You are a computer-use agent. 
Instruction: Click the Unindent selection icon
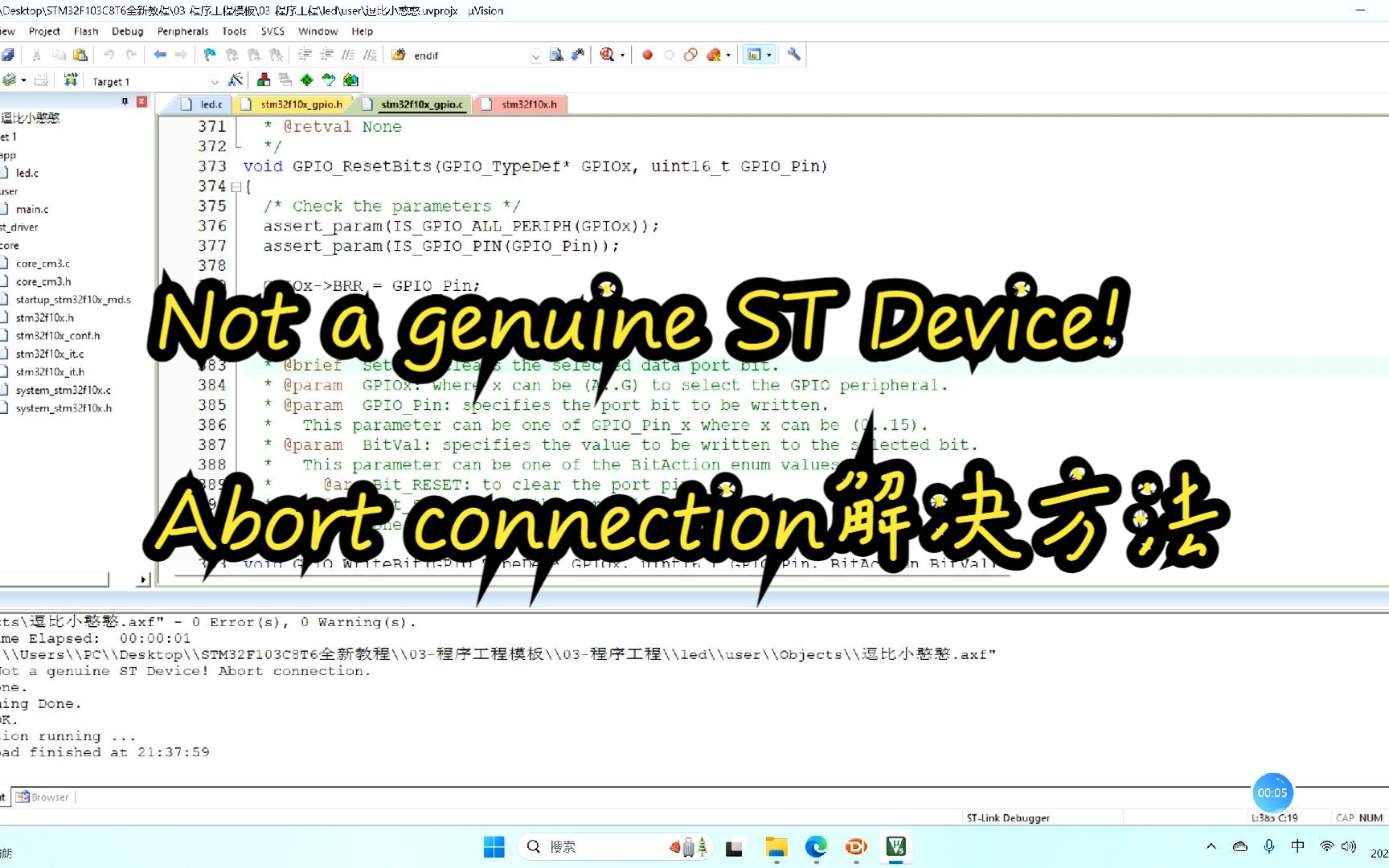point(326,55)
